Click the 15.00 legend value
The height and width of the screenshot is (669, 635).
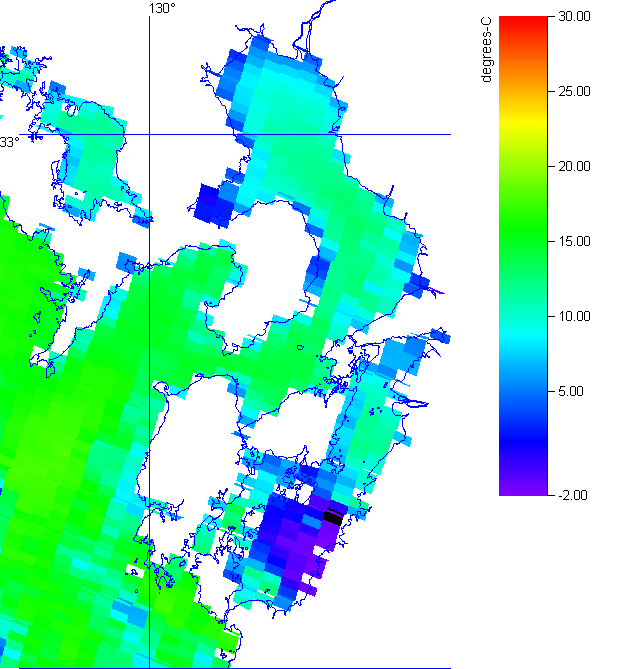(574, 241)
